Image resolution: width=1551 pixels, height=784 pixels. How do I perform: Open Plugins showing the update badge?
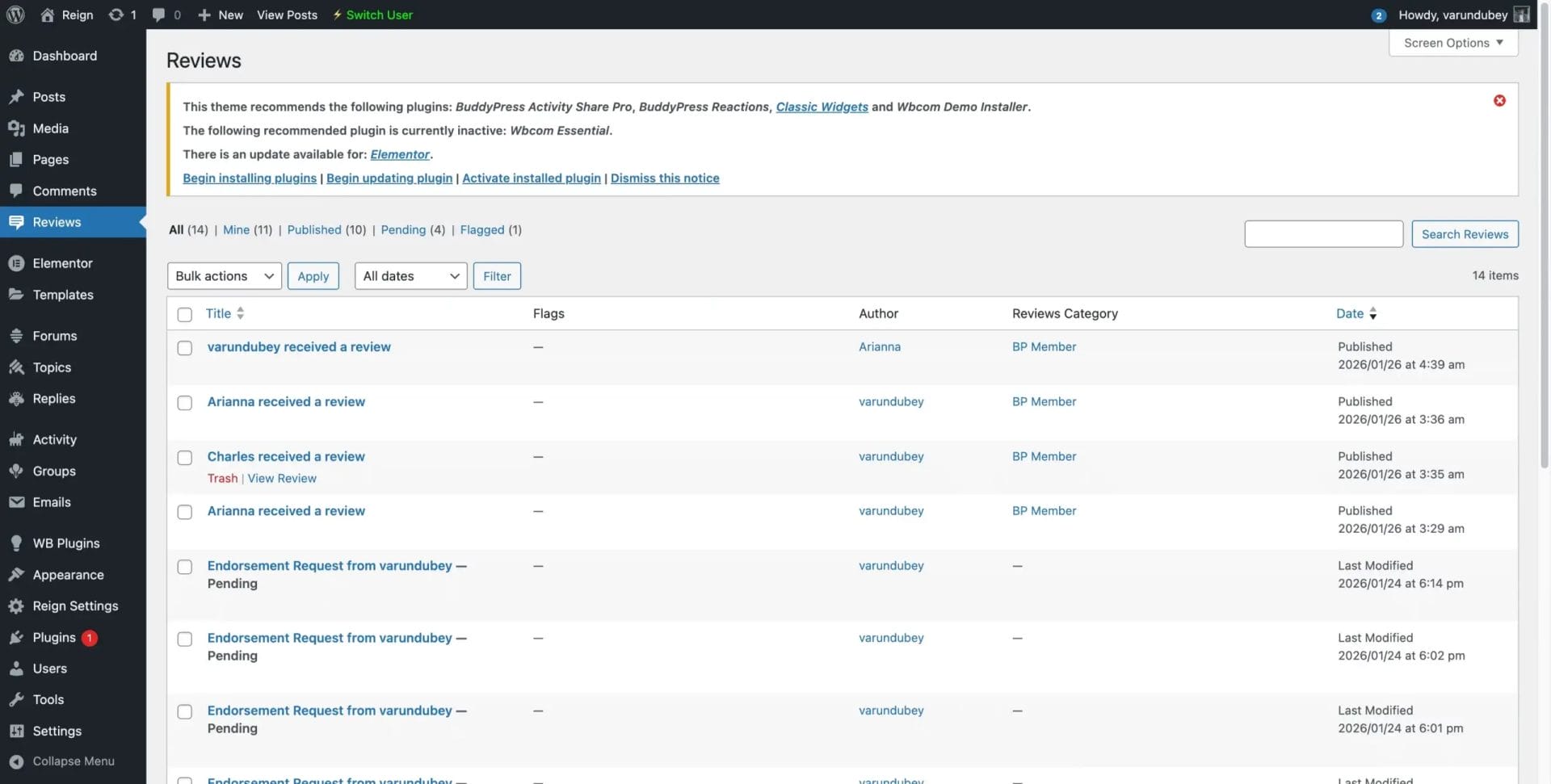pos(53,637)
